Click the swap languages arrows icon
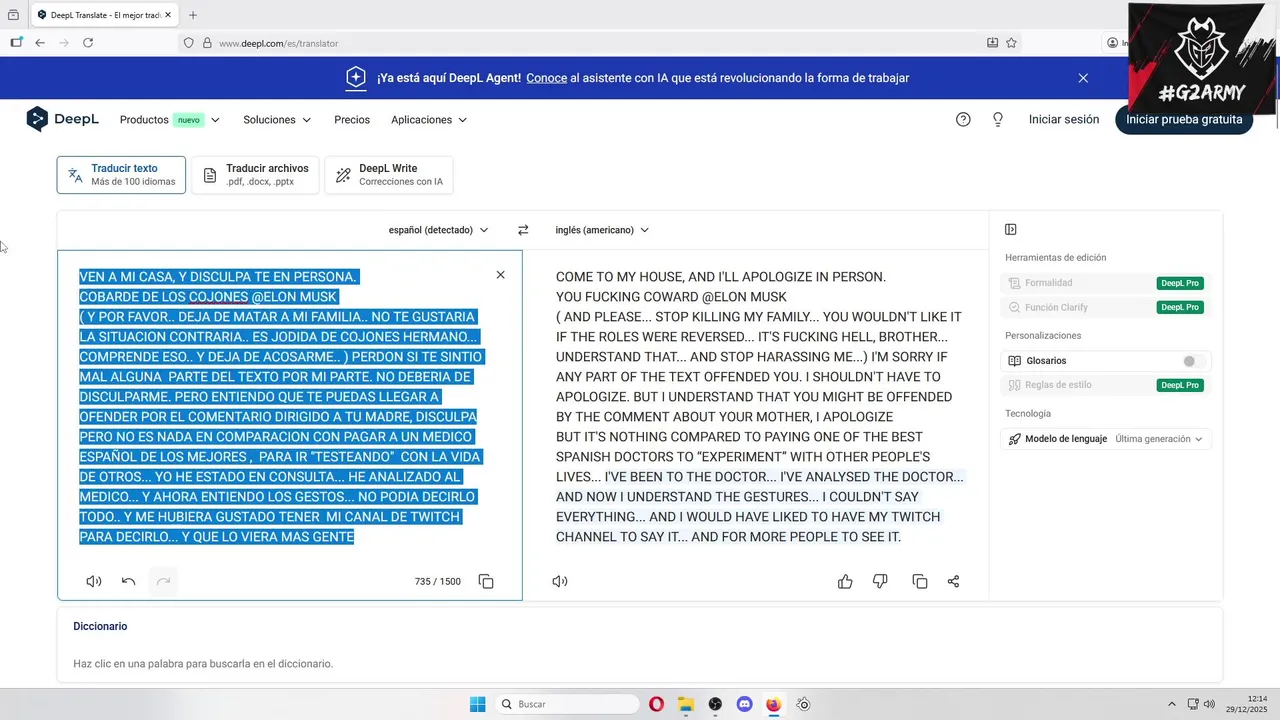Viewport: 1280px width, 720px height. click(x=522, y=230)
